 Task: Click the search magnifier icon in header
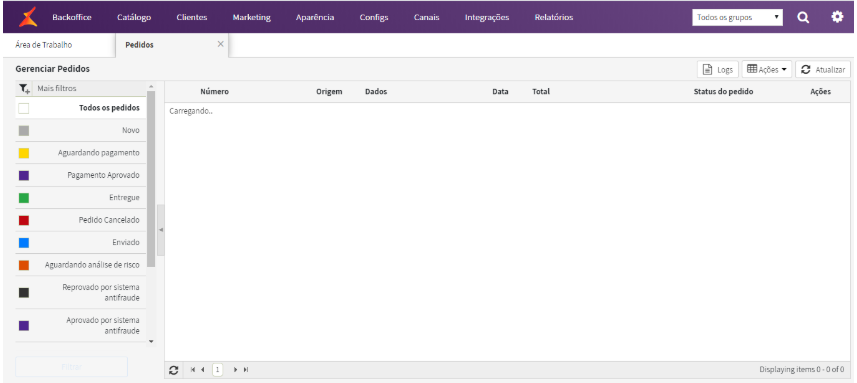[802, 17]
